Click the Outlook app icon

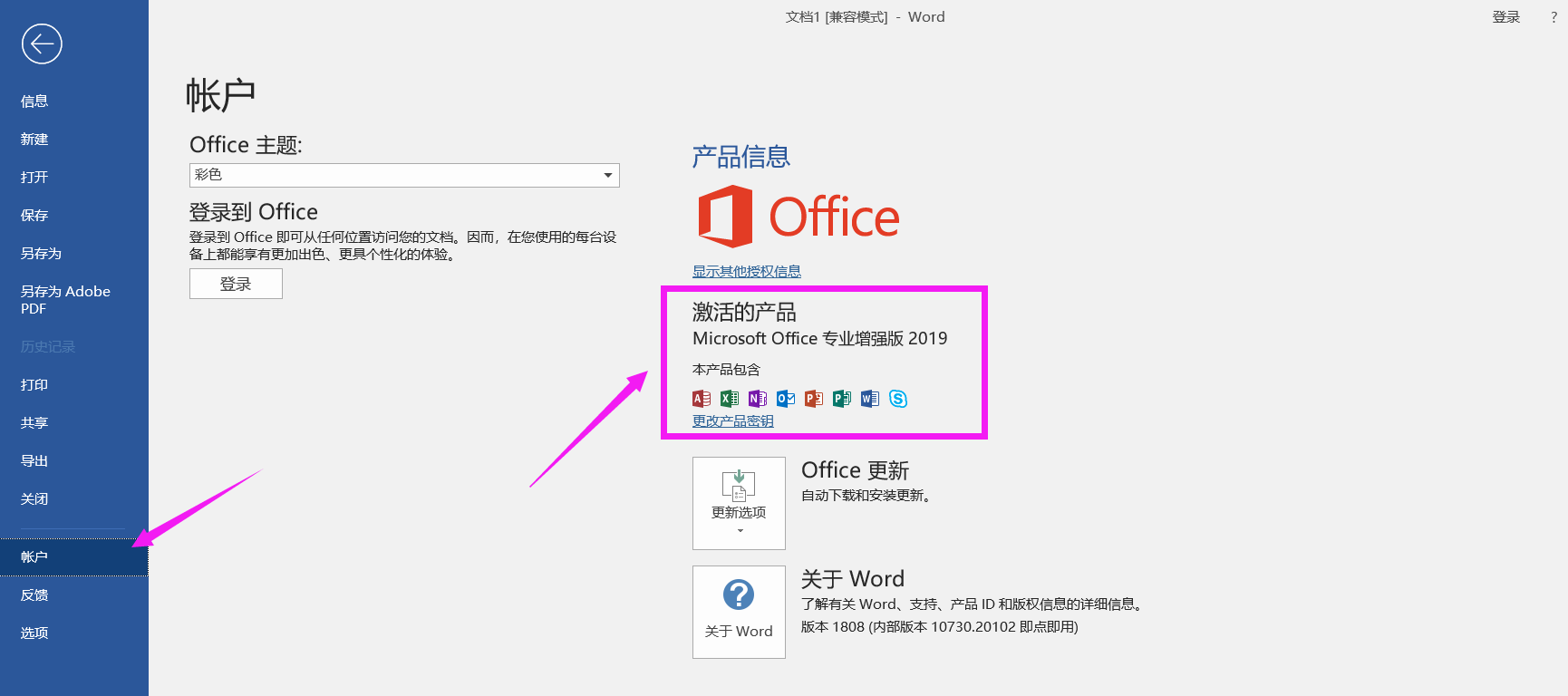pos(786,399)
